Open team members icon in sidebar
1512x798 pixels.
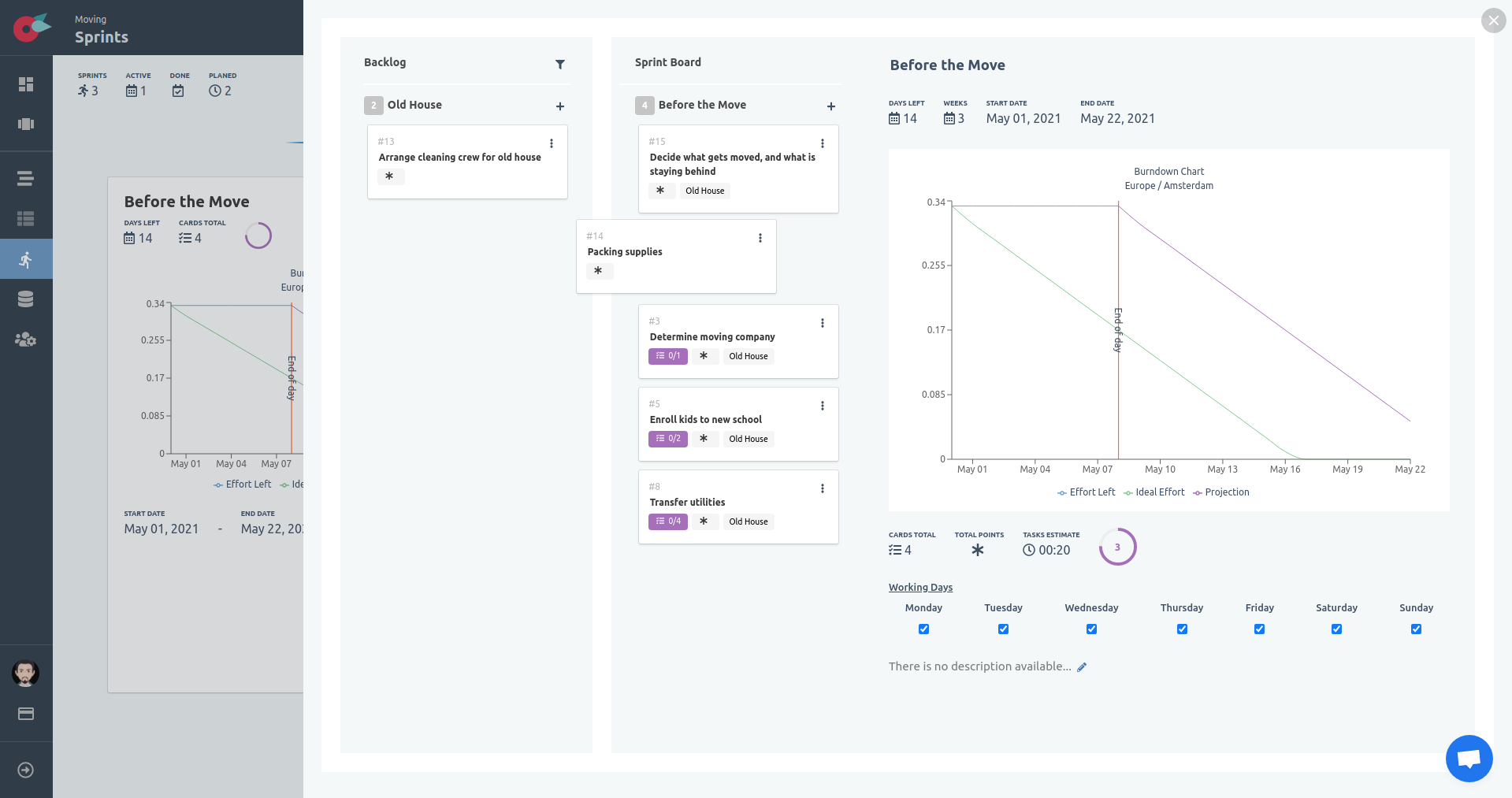[26, 340]
